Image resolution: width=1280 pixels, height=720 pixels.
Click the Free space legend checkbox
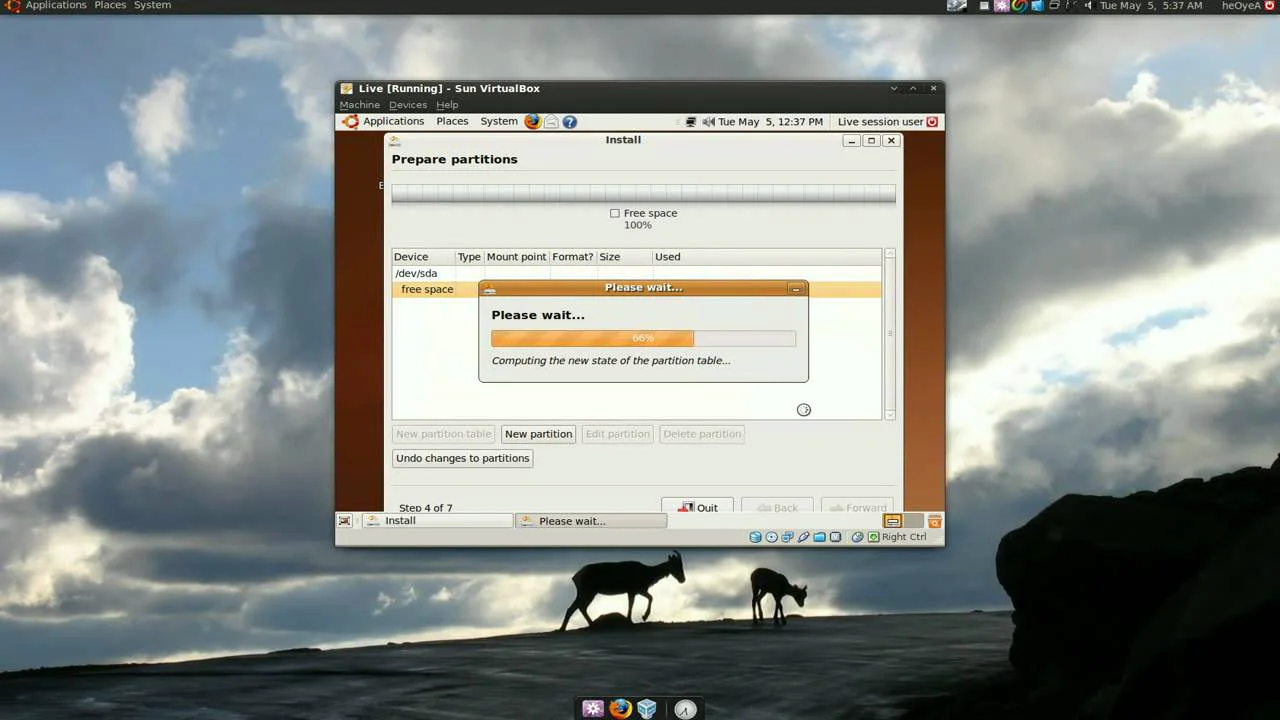[x=615, y=213]
